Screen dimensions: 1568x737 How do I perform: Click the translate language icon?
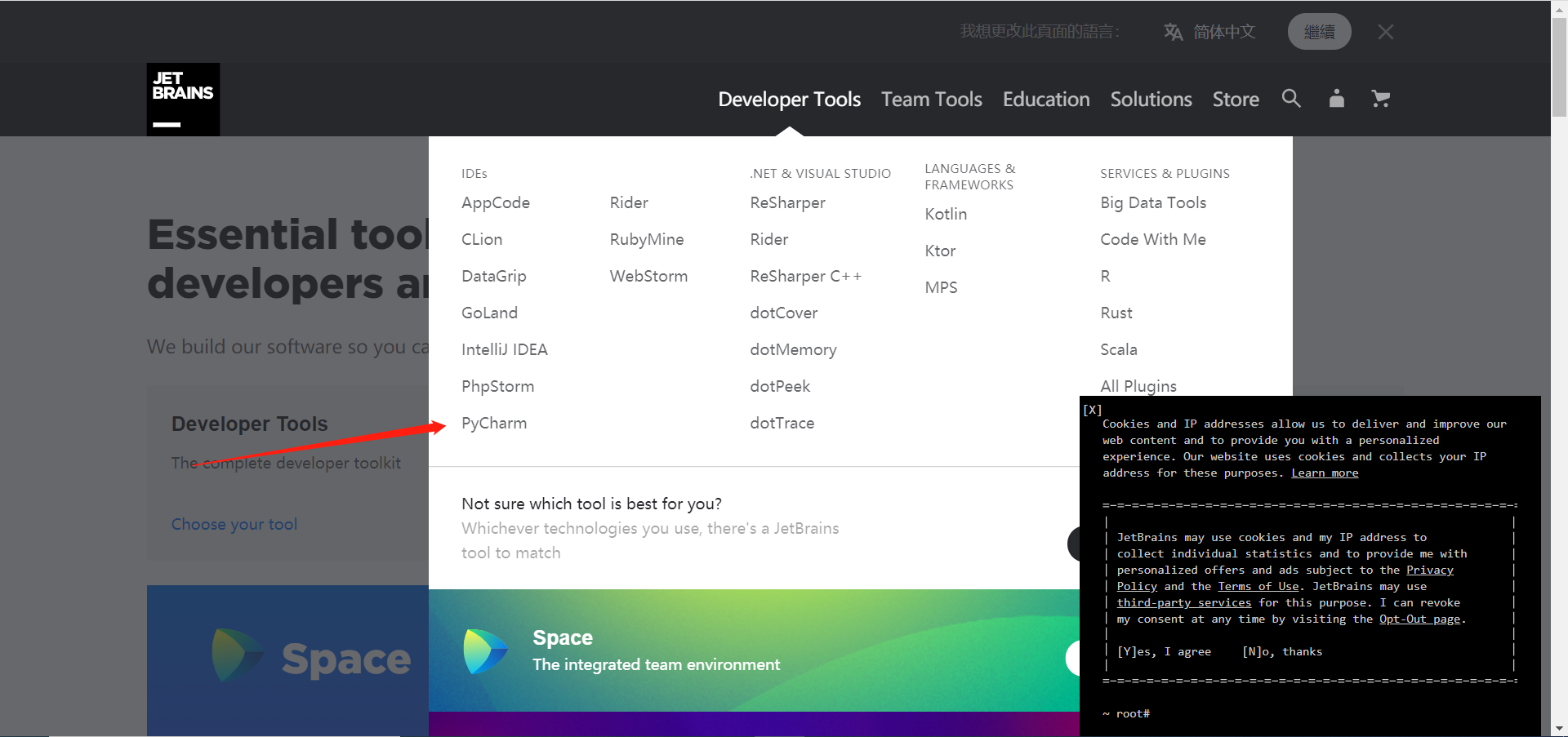tap(1173, 32)
